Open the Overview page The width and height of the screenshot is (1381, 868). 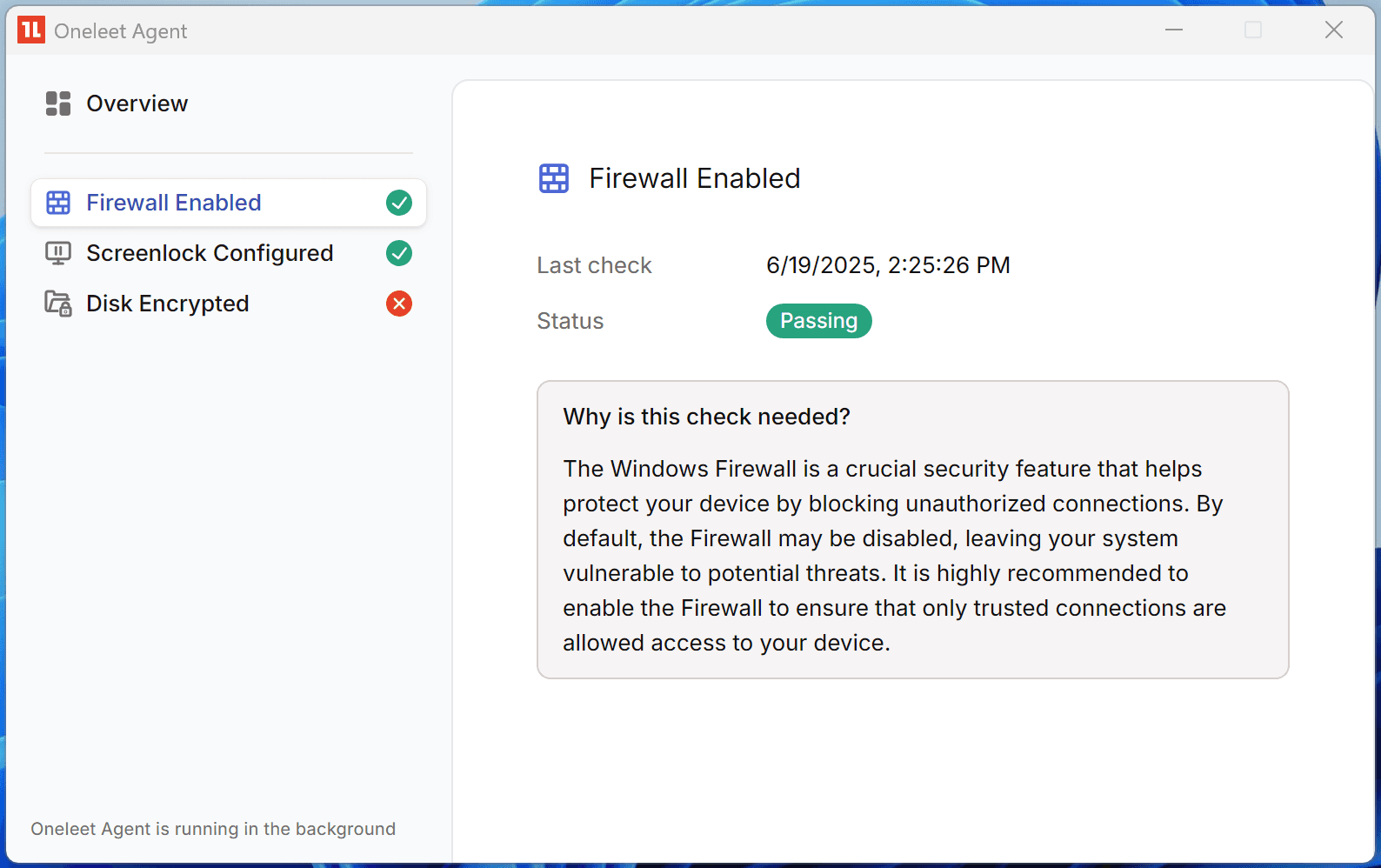coord(137,103)
